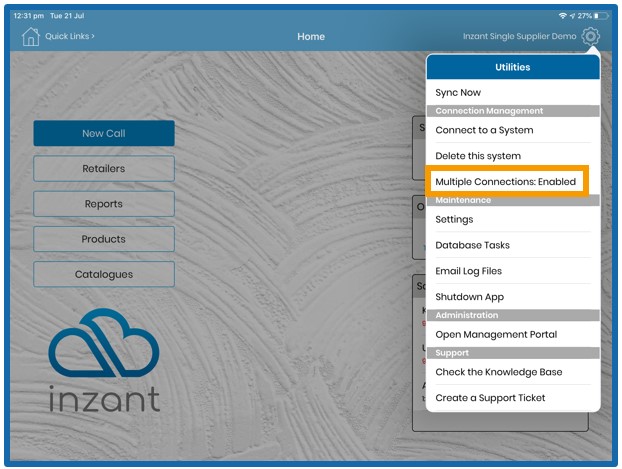Screen dimensions: 622x469
Task: Tap the Home title text
Action: click(x=311, y=37)
